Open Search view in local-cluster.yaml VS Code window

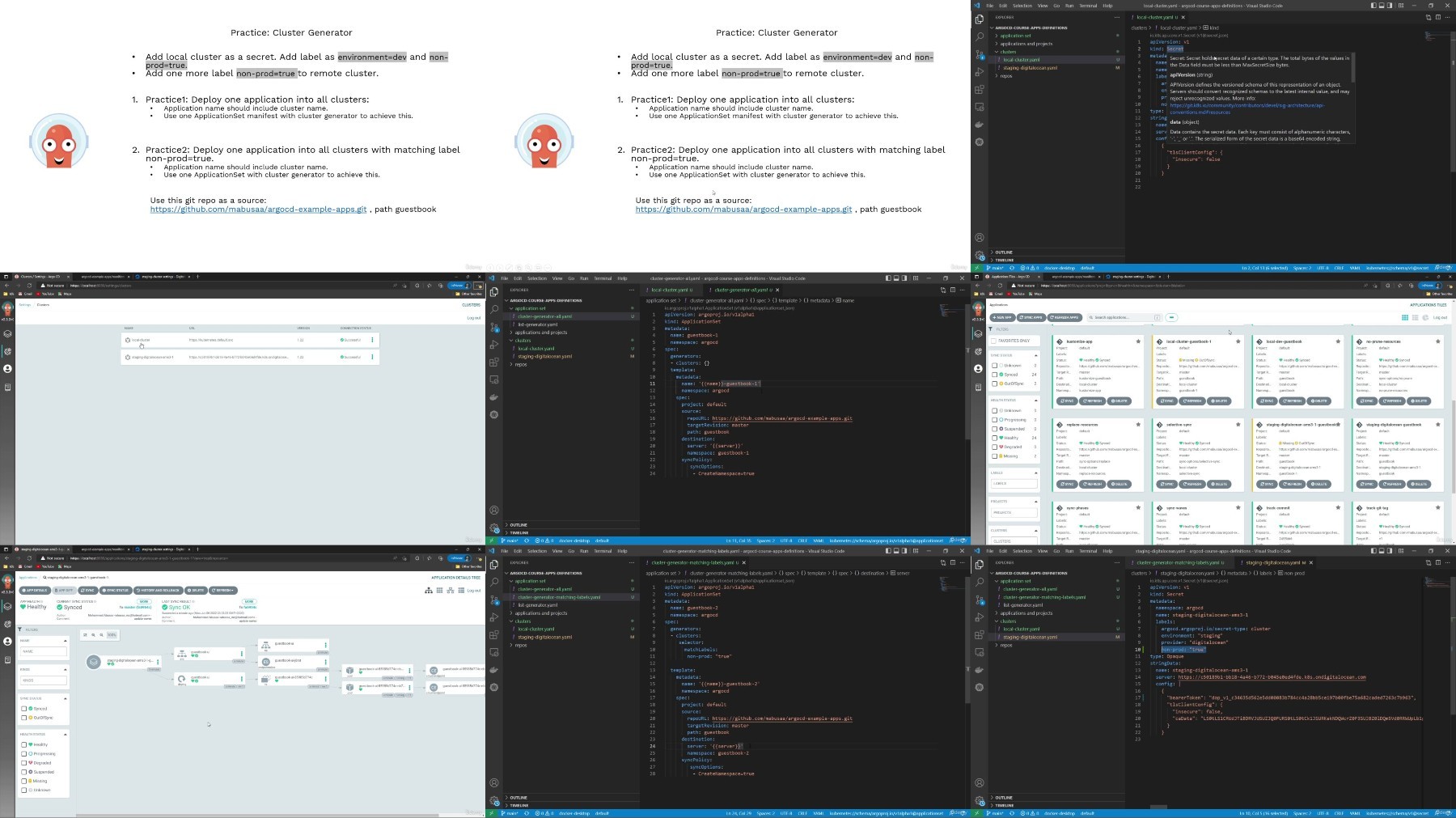(x=980, y=36)
